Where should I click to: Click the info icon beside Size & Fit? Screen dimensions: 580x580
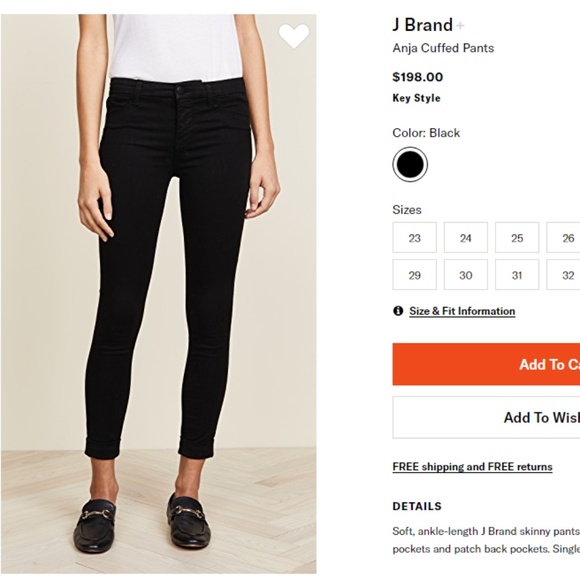tap(398, 311)
